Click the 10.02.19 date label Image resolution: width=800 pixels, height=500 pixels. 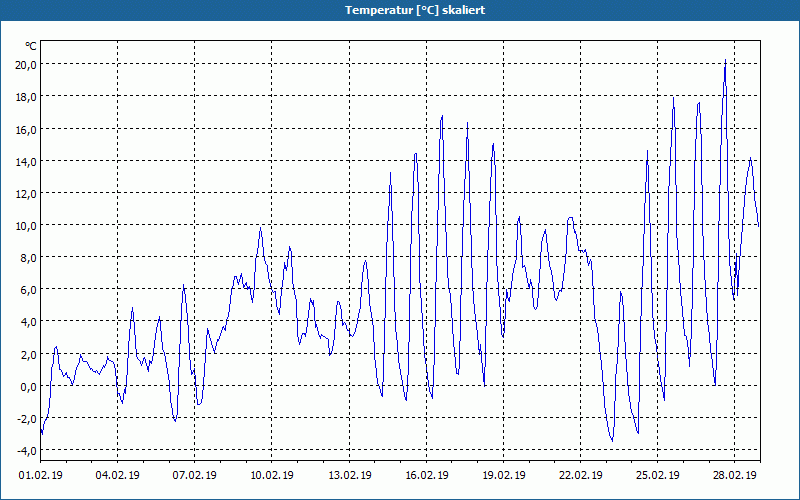(272, 475)
